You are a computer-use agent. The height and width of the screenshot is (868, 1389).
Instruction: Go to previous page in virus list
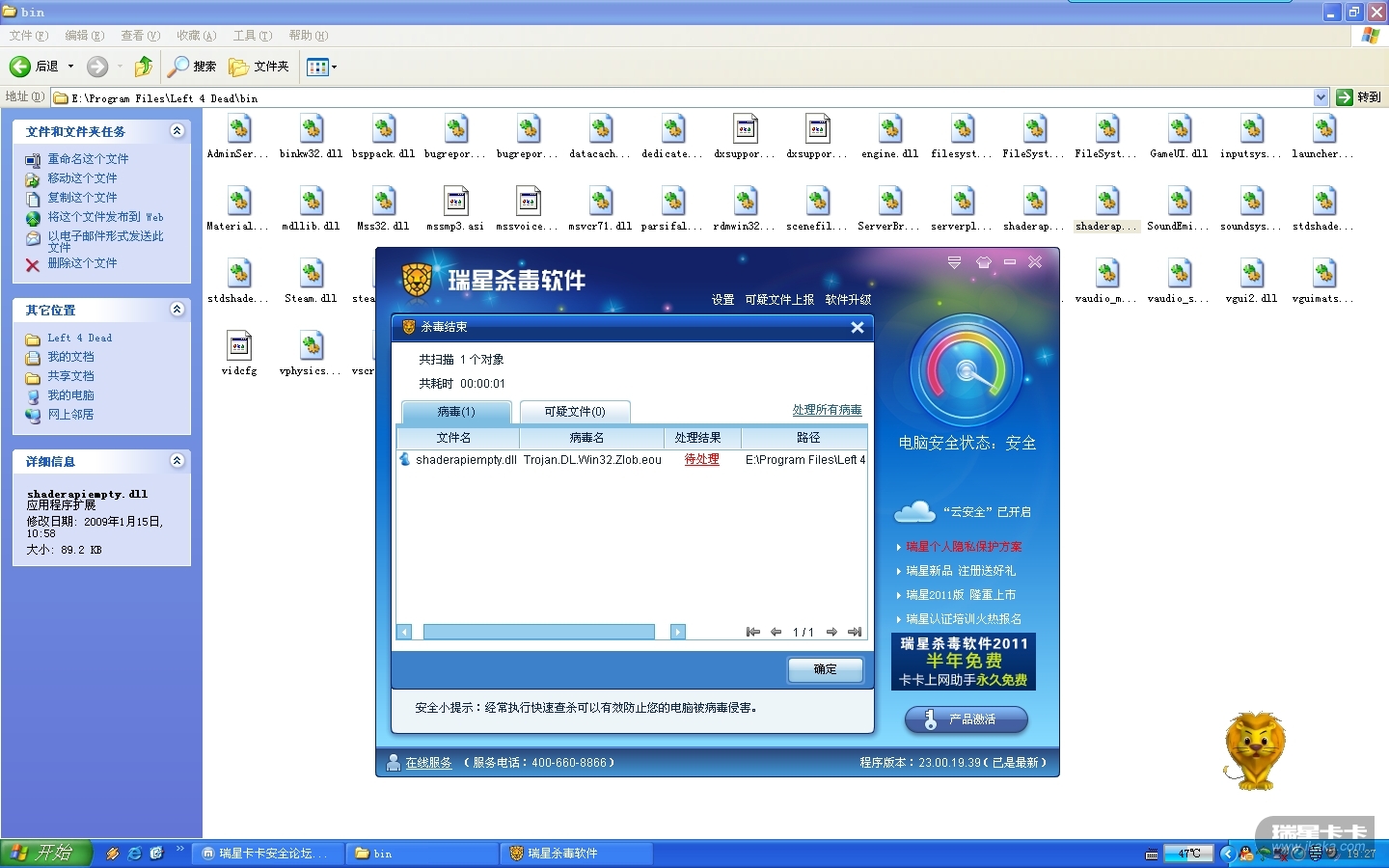point(776,632)
